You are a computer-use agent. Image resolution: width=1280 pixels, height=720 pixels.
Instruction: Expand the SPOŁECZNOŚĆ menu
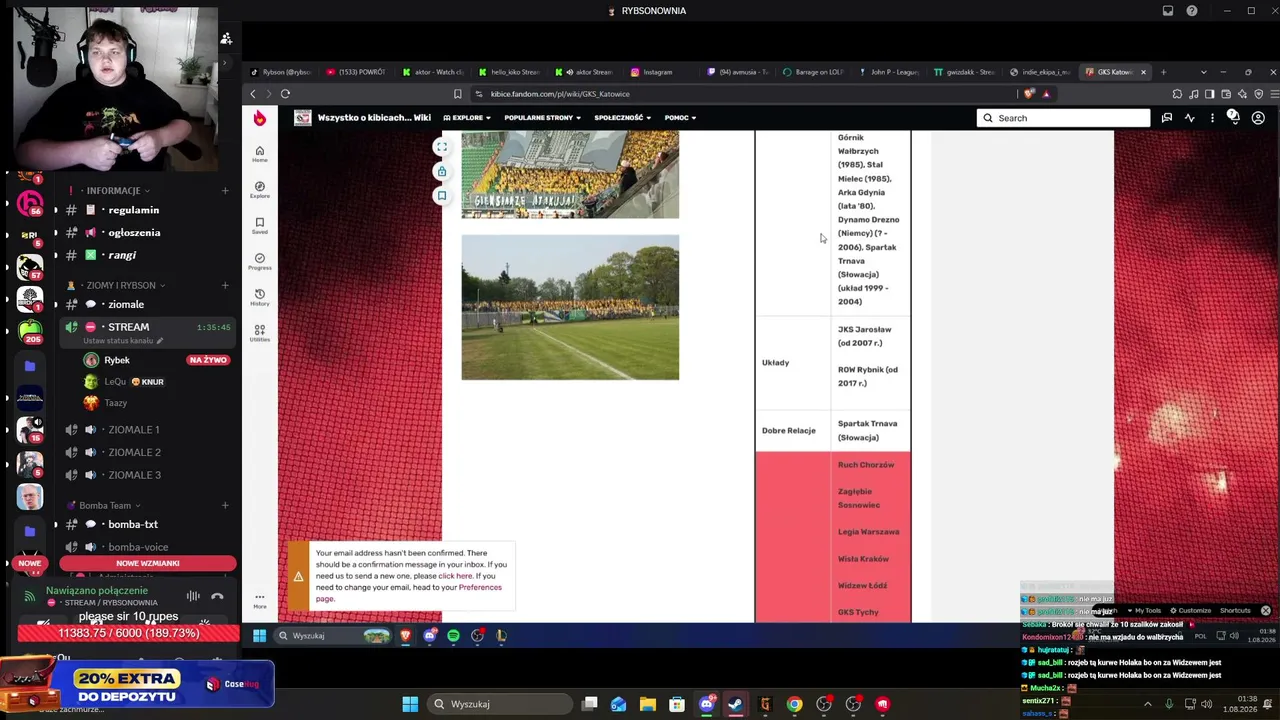pos(623,118)
